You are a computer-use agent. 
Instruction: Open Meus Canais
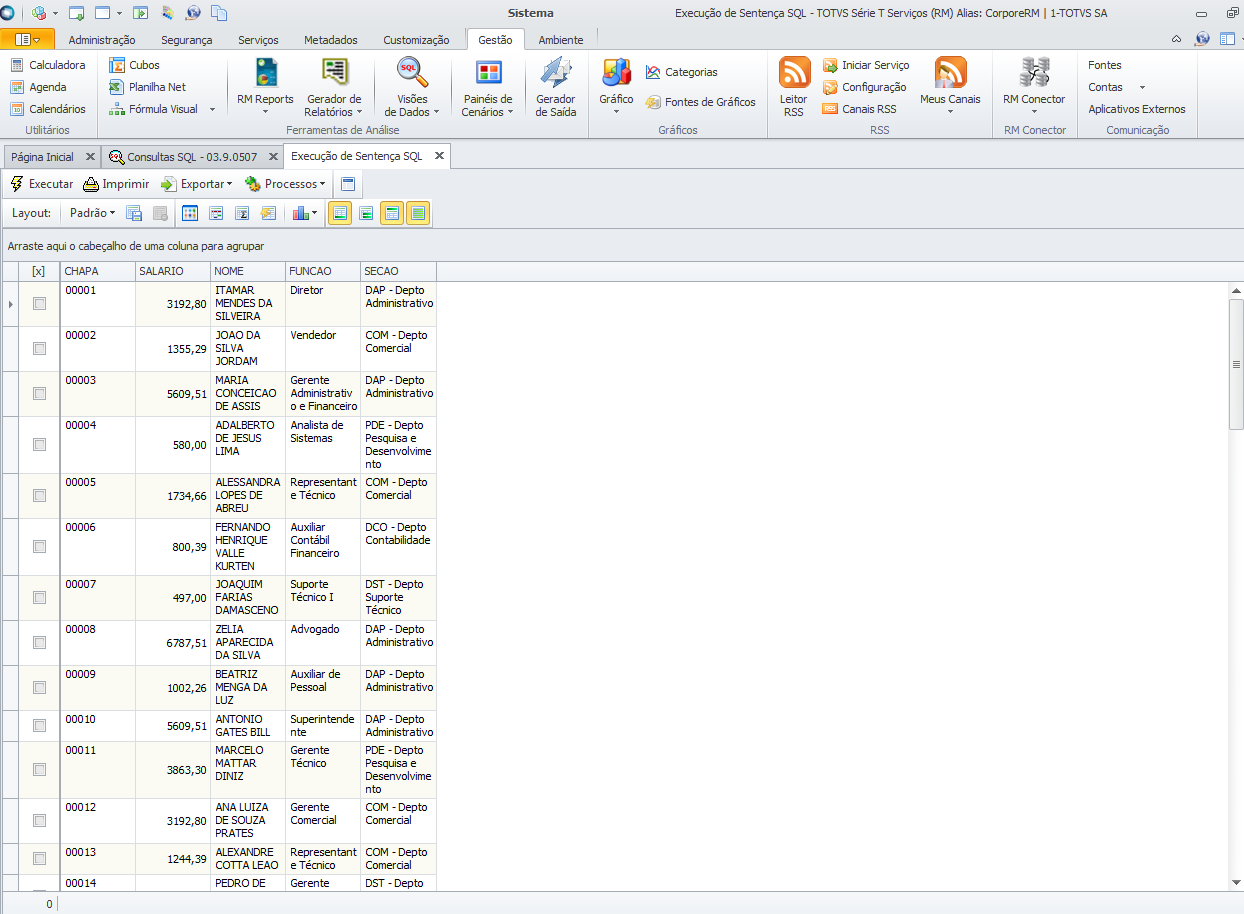click(x=950, y=86)
